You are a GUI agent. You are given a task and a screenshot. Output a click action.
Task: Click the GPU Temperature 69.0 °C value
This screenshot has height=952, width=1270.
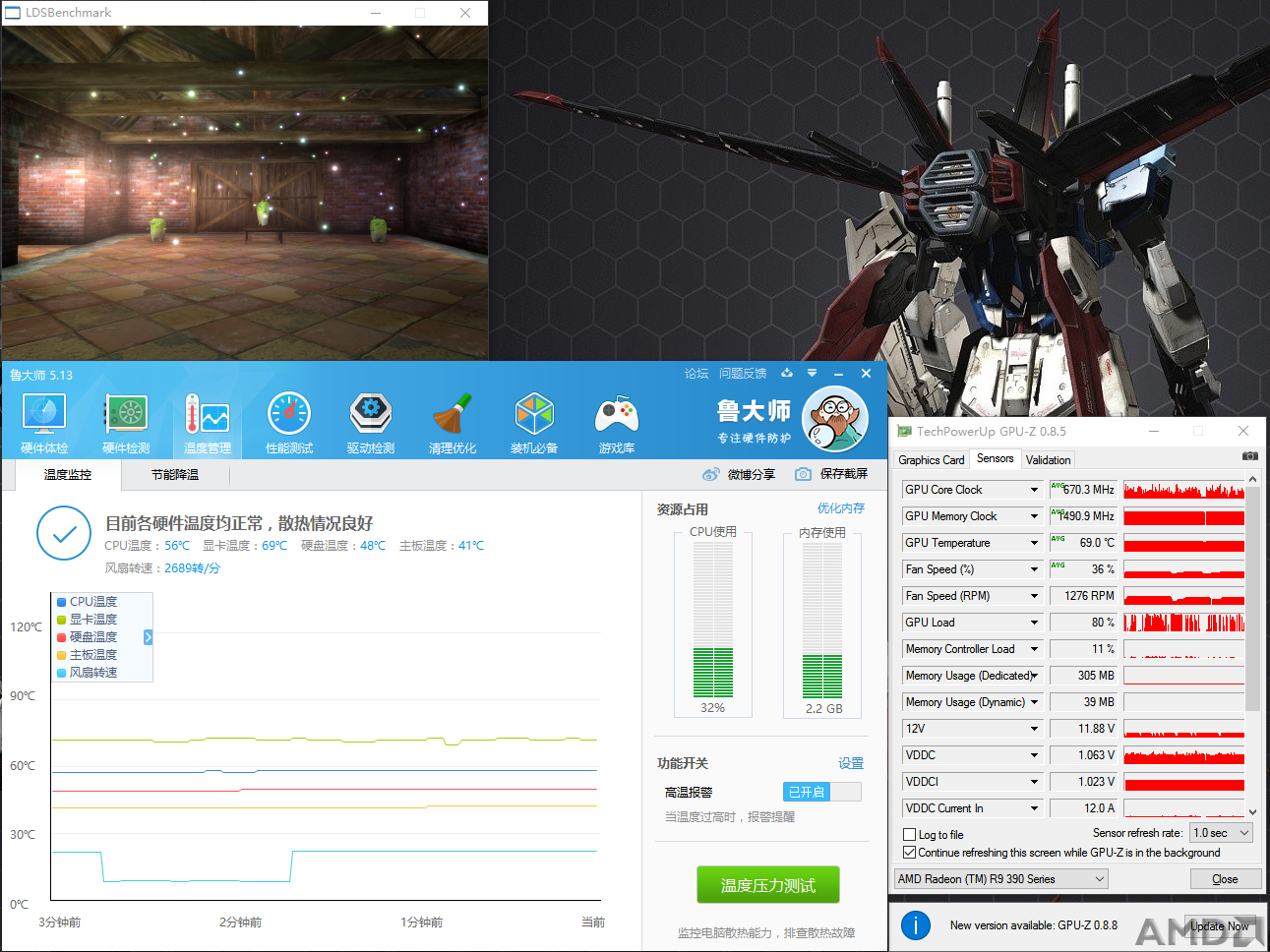click(1083, 543)
